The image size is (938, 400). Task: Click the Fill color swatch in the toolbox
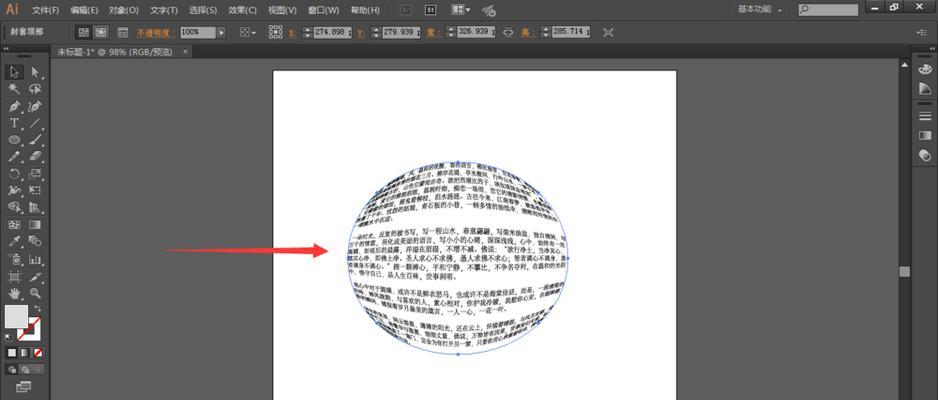17,318
